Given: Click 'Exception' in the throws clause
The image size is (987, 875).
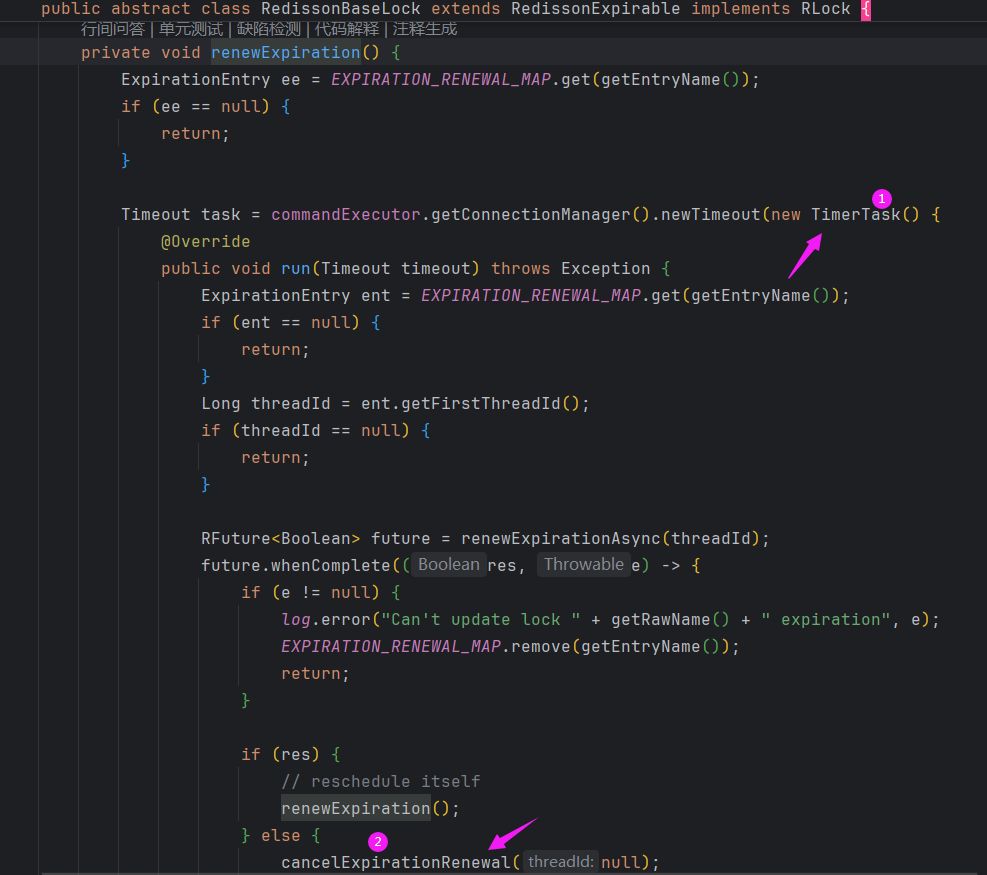Looking at the screenshot, I should coord(606,269).
